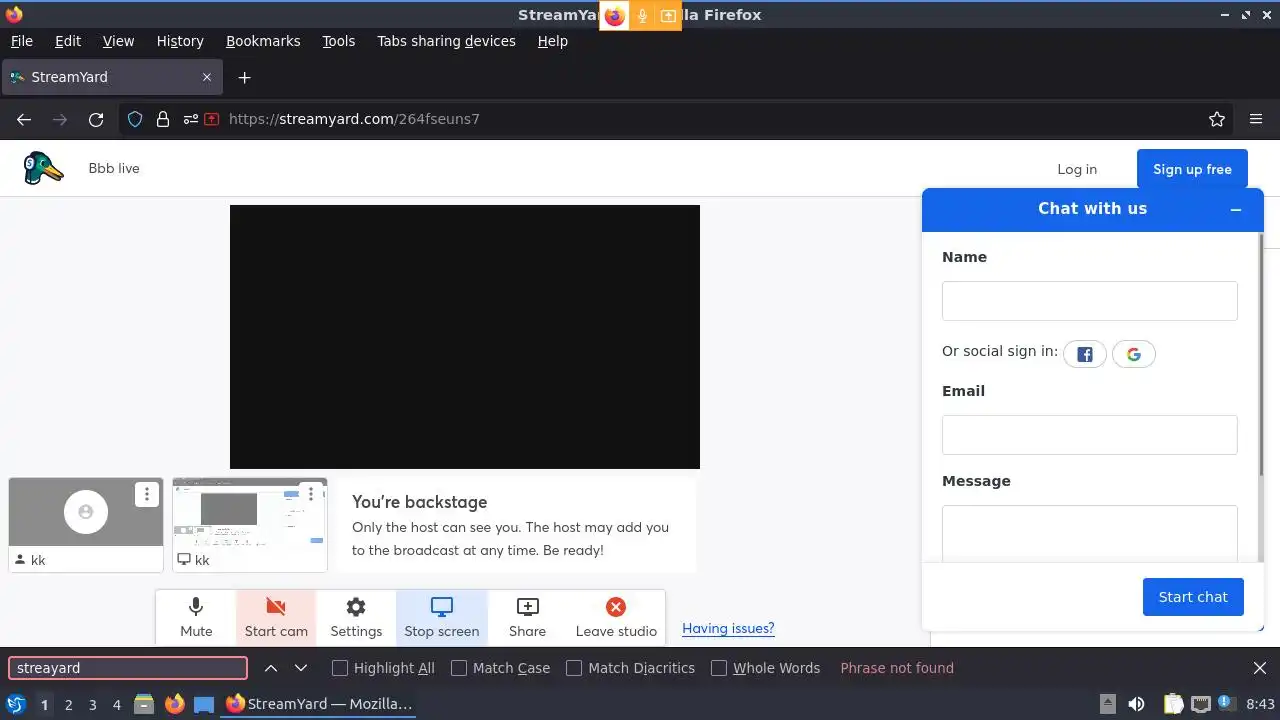
Task: Click StreamYard Mozilla taskbar window entry
Action: tap(319, 704)
